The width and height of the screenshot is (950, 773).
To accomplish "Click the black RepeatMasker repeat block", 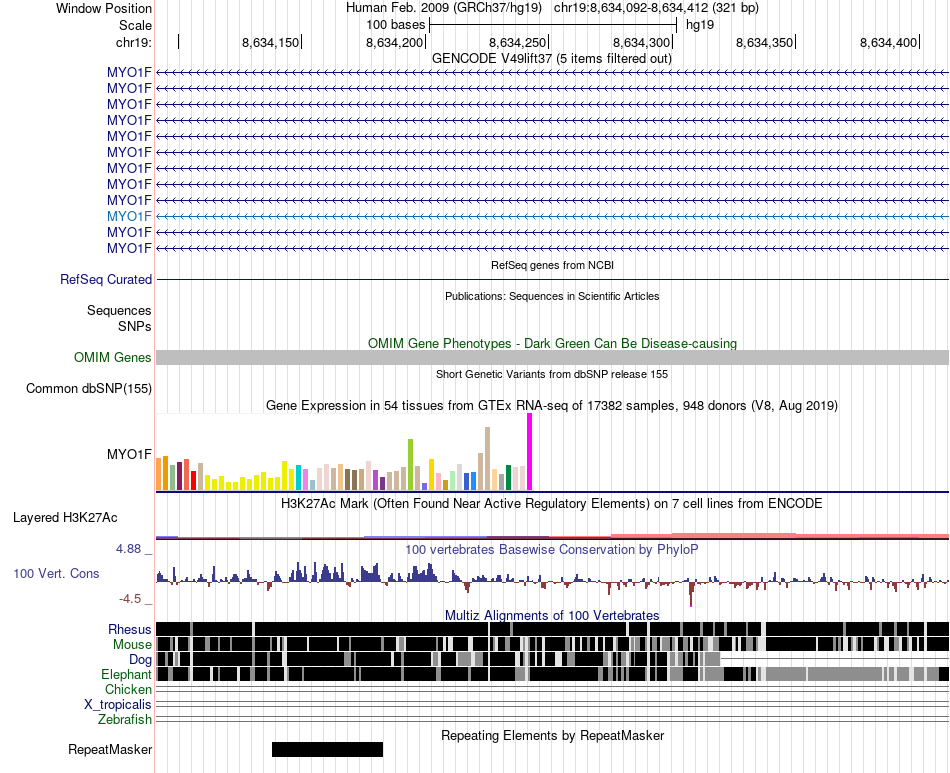I will [x=327, y=749].
